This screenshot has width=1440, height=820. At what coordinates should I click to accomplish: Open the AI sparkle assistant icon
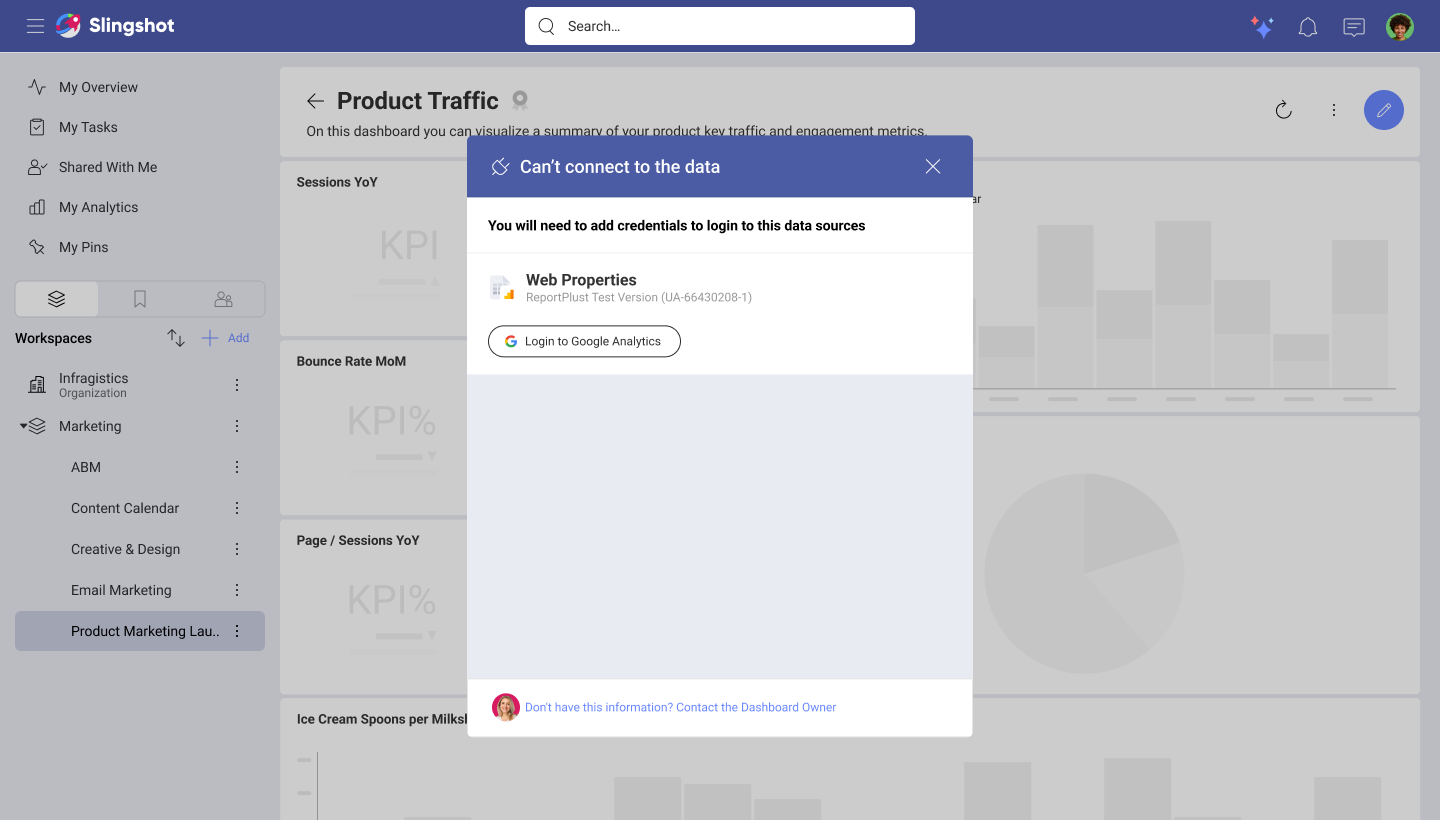(x=1262, y=27)
